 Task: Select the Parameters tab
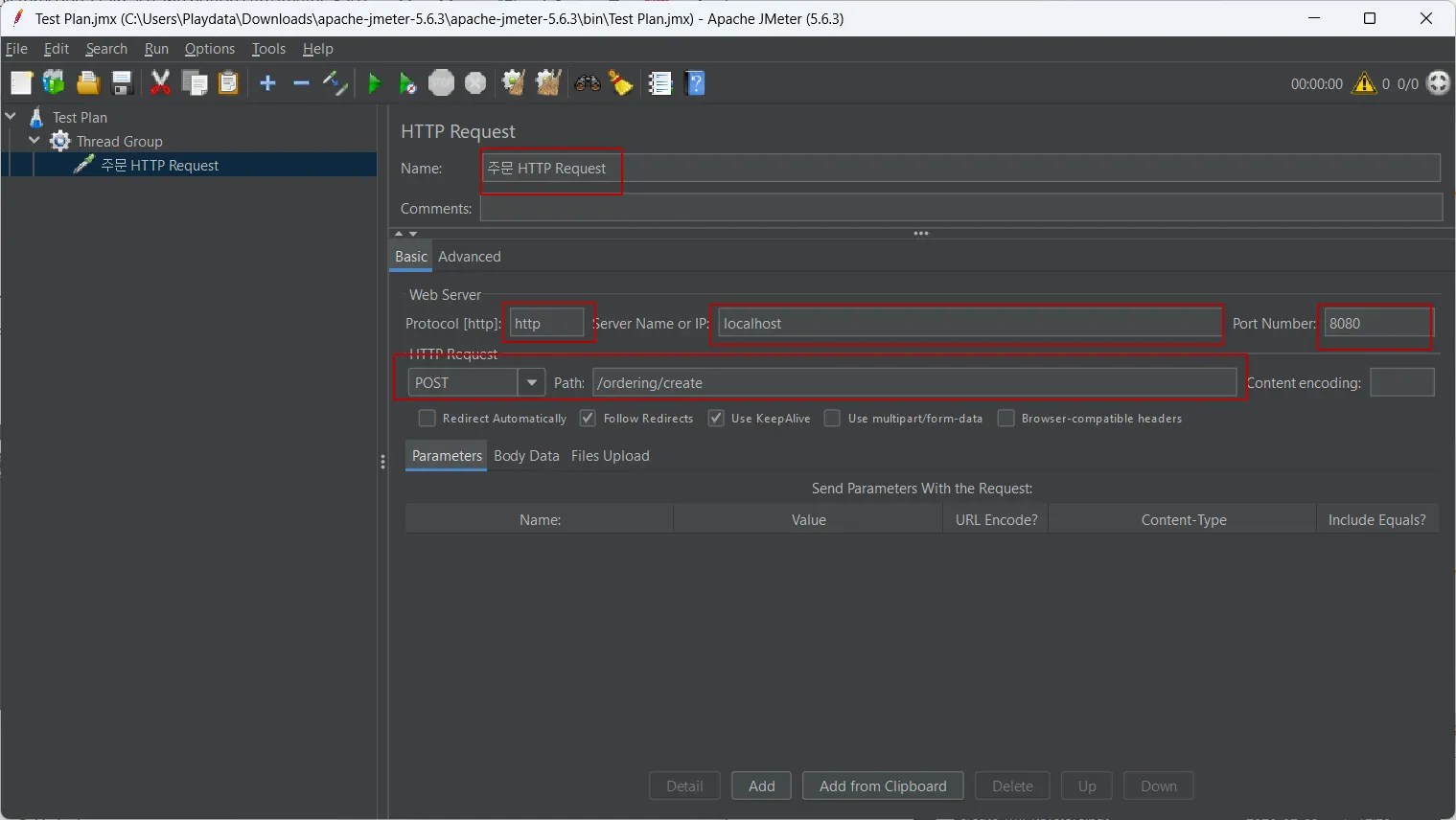447,456
